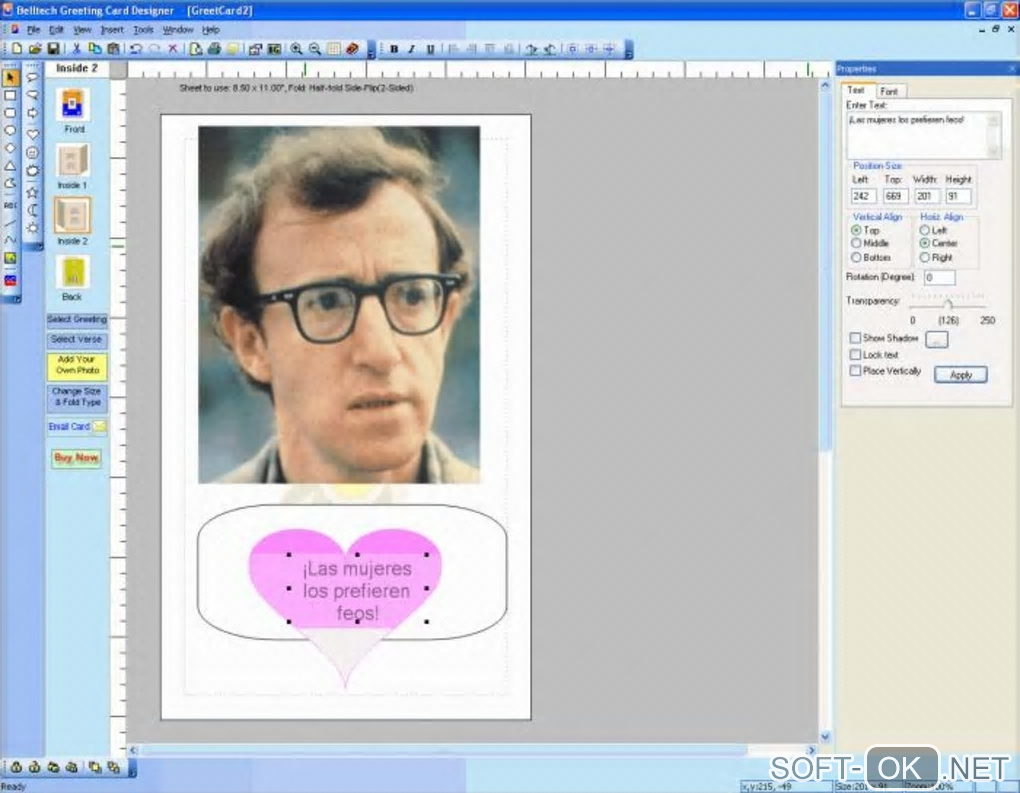The height and width of the screenshot is (793, 1020).
Task: Expand the formatting toolbar overflow arrow
Action: pos(628,49)
